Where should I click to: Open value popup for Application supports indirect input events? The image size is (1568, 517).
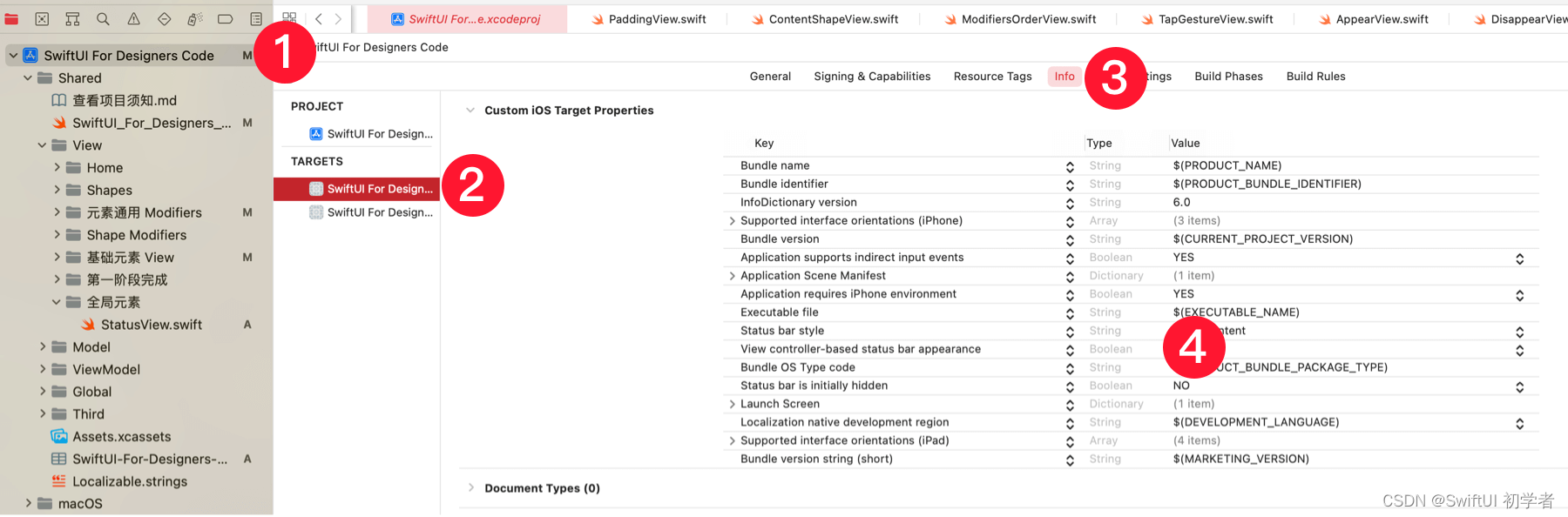[1519, 258]
